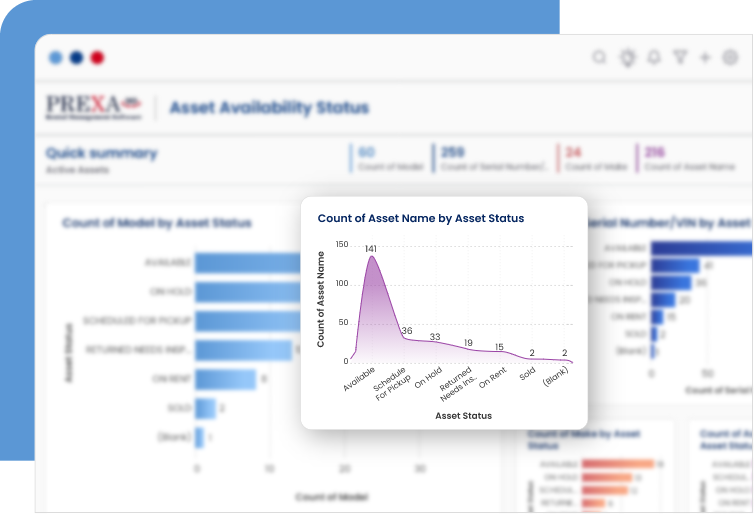Click the Count of Asset Name chart title
The height and width of the screenshot is (514, 754).
(420, 218)
